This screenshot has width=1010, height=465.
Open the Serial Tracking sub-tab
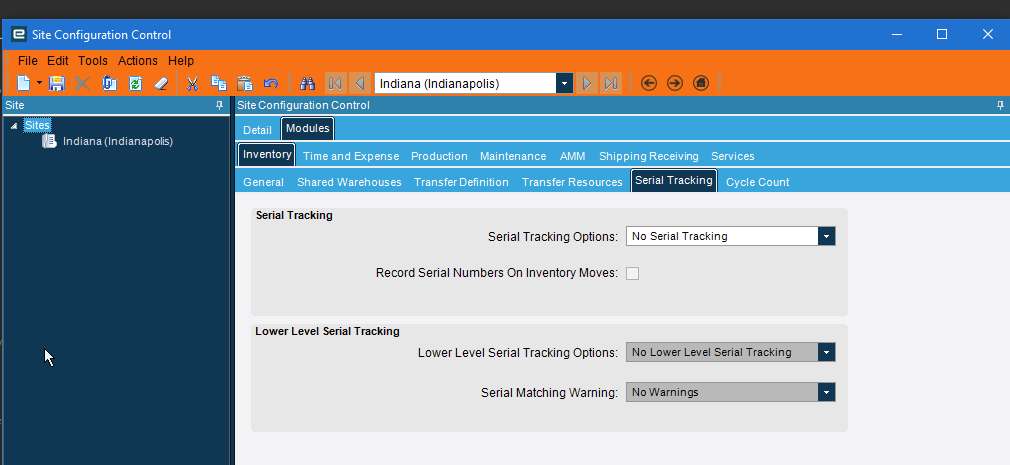point(674,180)
